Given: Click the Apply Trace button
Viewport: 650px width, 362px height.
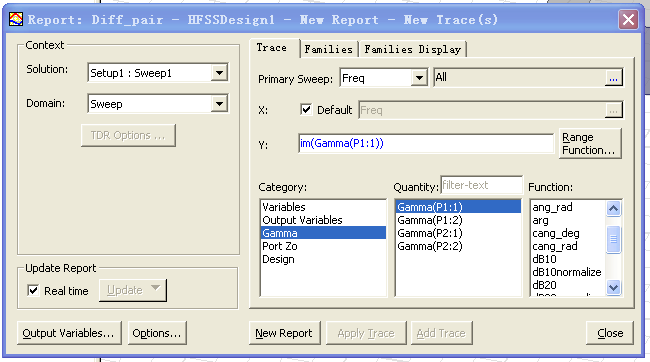Looking at the screenshot, I should 366,333.
